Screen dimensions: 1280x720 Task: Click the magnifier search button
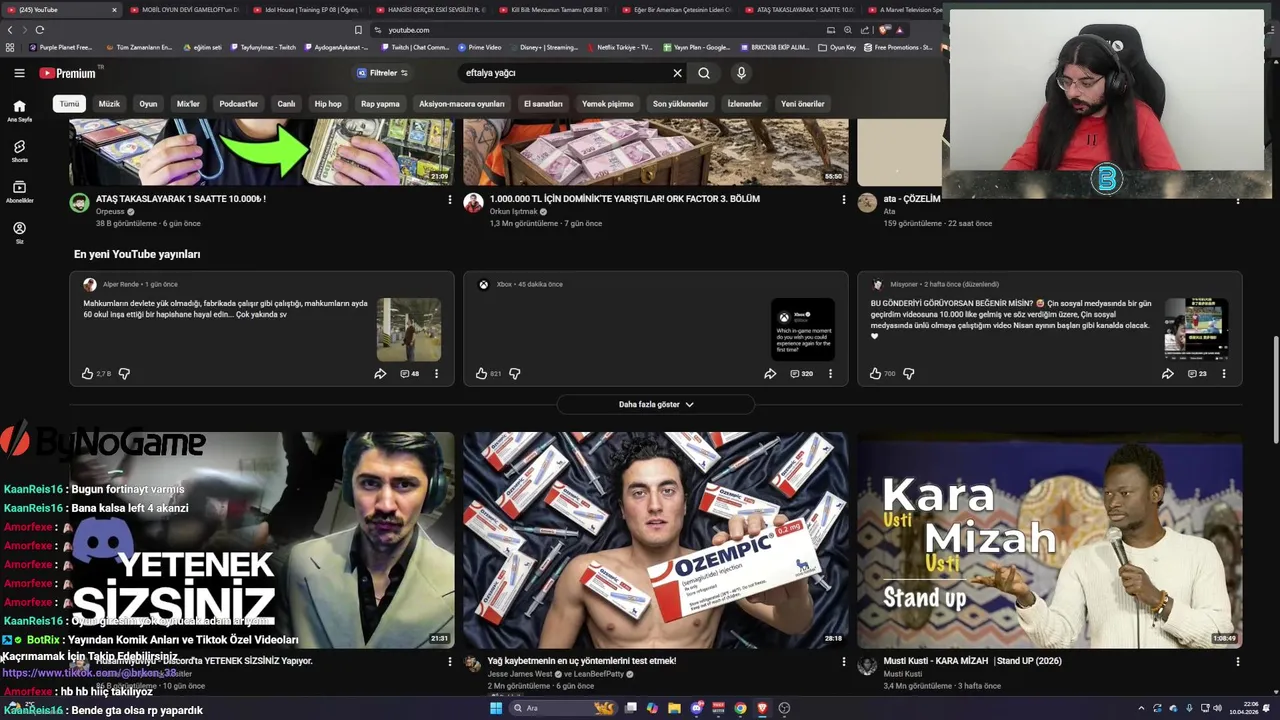pyautogui.click(x=704, y=73)
